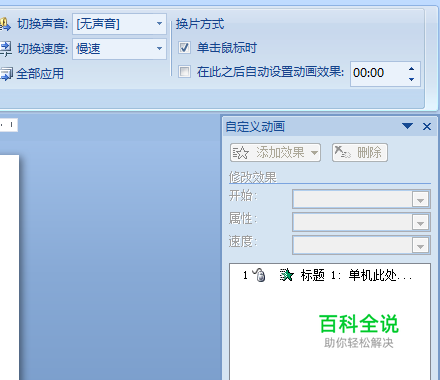Click the 修改效果 label

tap(253, 177)
